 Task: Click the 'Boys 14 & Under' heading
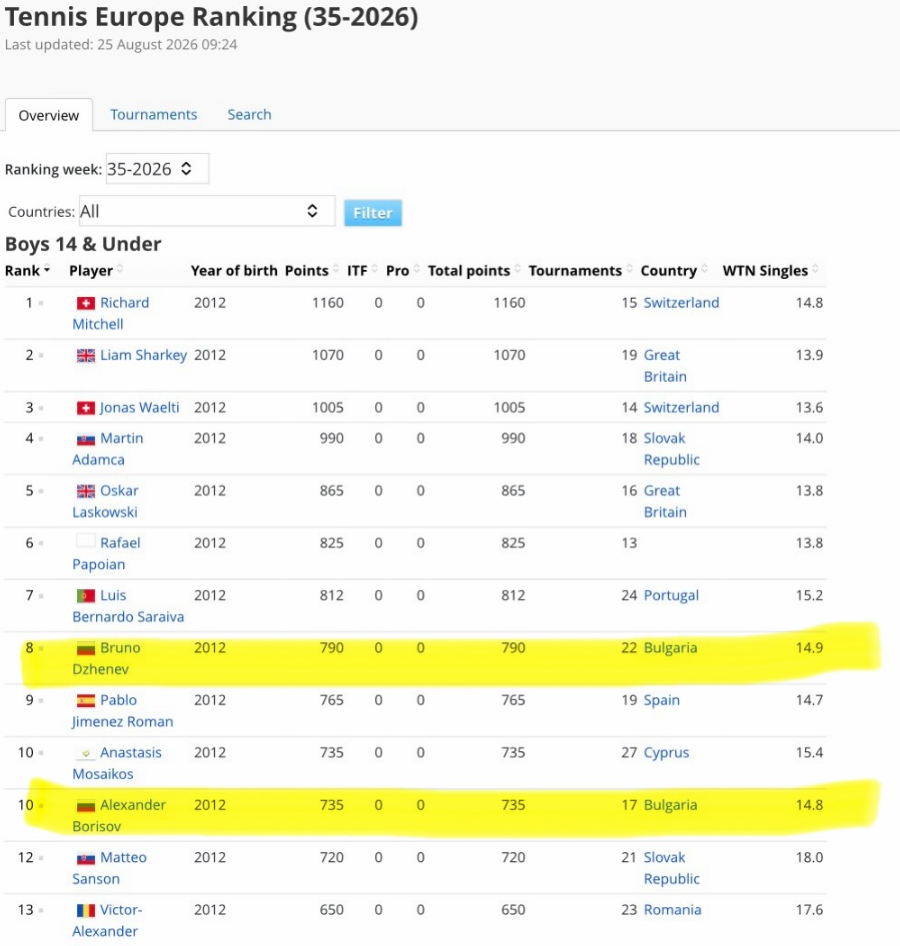pyautogui.click(x=83, y=244)
